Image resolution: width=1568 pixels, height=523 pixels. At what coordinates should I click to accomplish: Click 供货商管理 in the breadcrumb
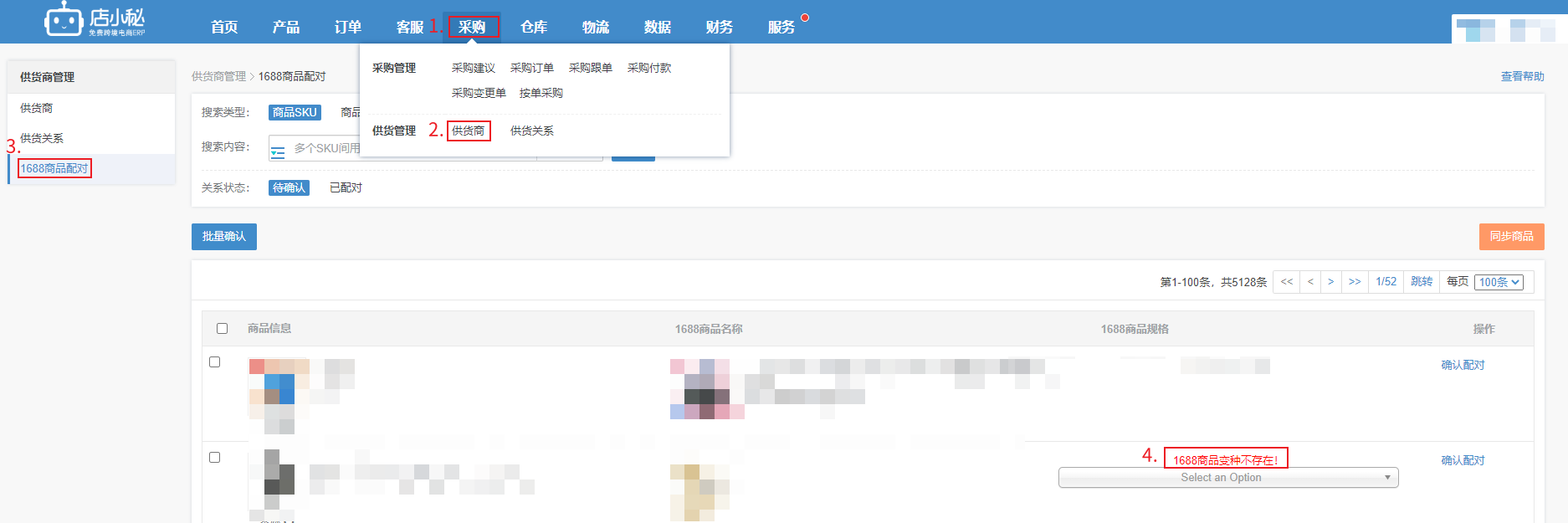coord(219,76)
